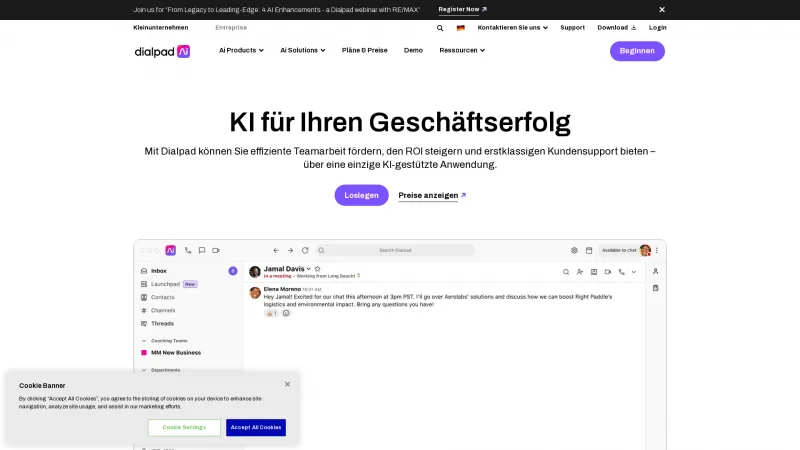Click the star icon beside Jamal Davis
800x450 pixels.
click(317, 269)
